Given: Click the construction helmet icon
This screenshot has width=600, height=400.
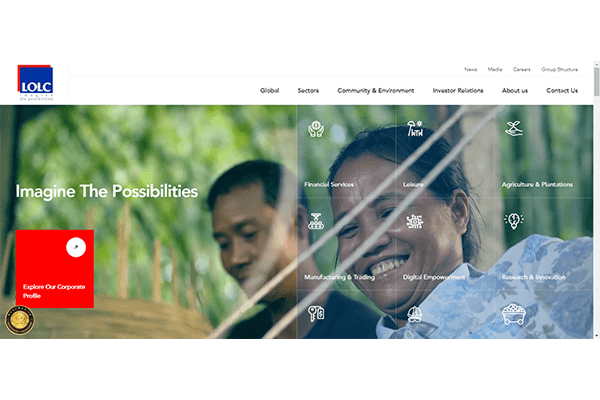Looking at the screenshot, I should (x=415, y=314).
